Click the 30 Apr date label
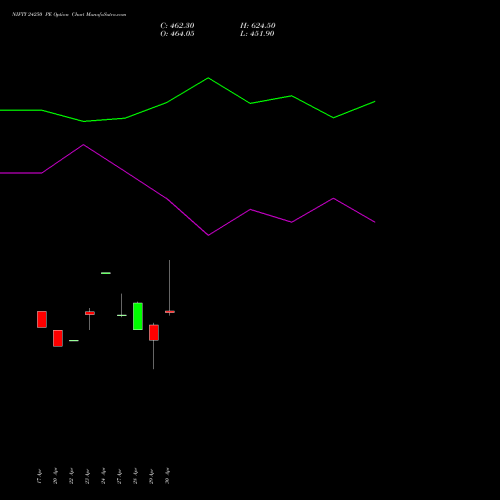The height and width of the screenshot is (500, 500). 167,476
